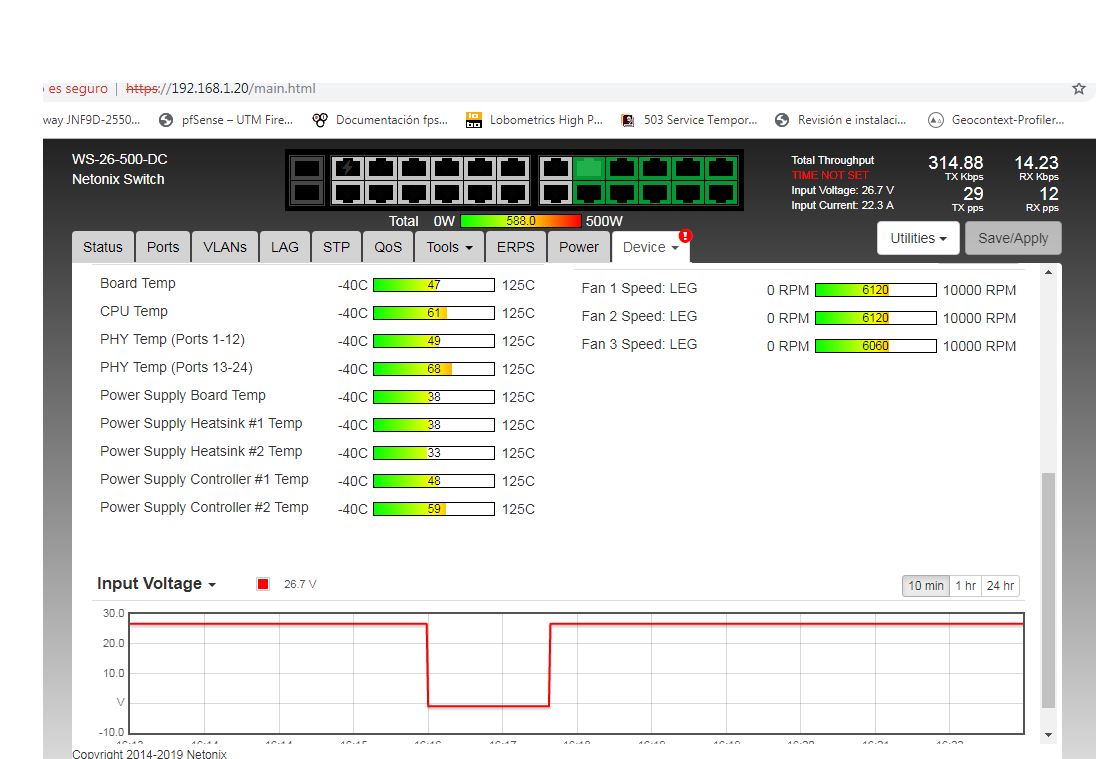Switch graph range to 24 hr
Viewport: 1096px width, 759px height.
1000,586
